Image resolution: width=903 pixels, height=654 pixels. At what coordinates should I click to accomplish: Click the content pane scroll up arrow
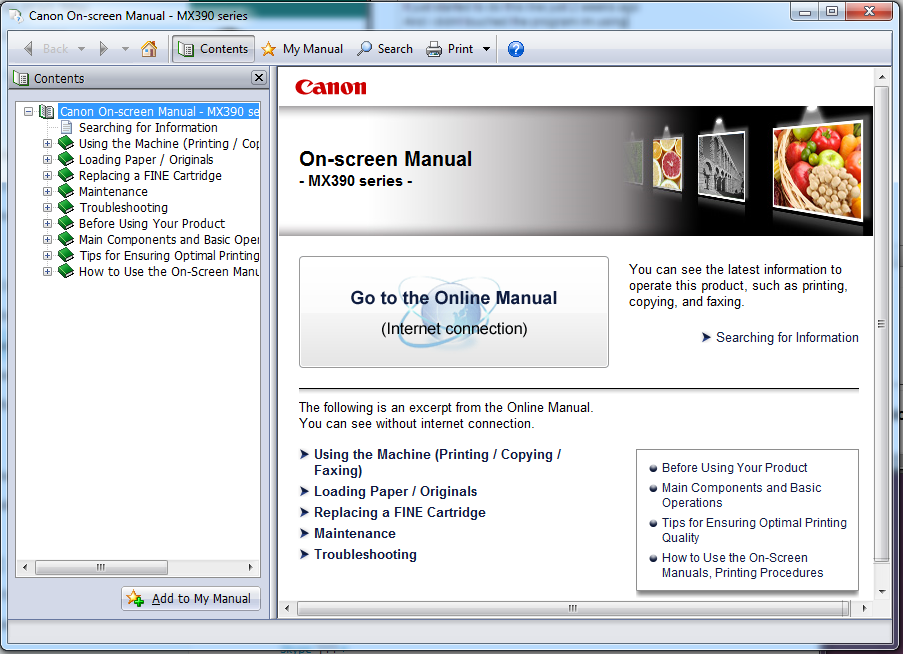(x=882, y=77)
